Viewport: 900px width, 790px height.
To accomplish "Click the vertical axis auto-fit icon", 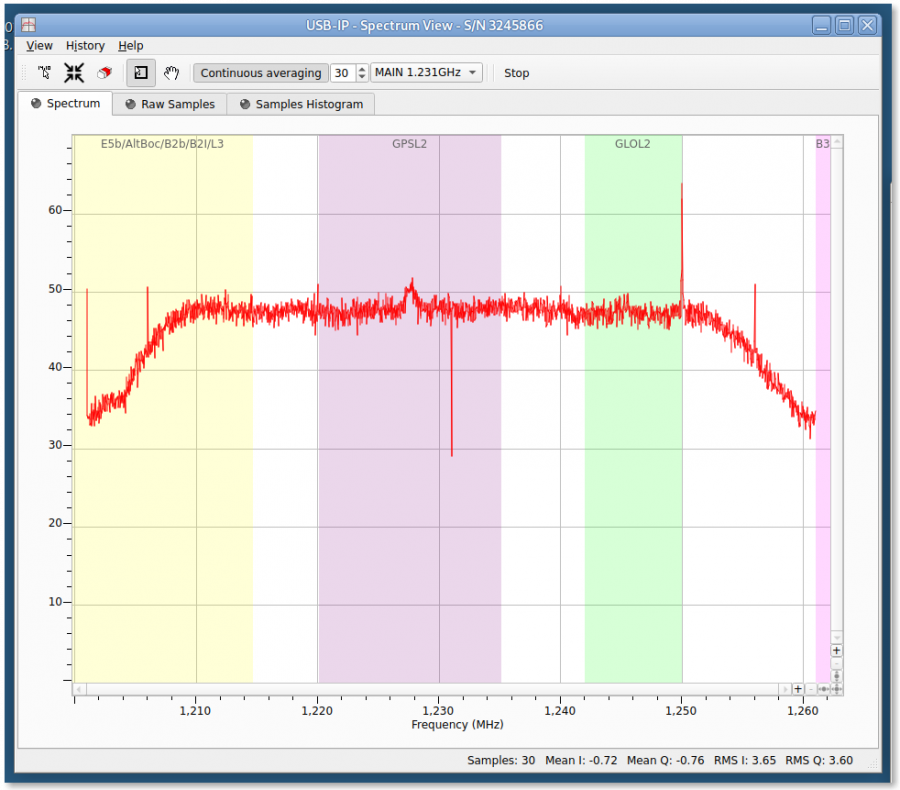I will point(836,676).
